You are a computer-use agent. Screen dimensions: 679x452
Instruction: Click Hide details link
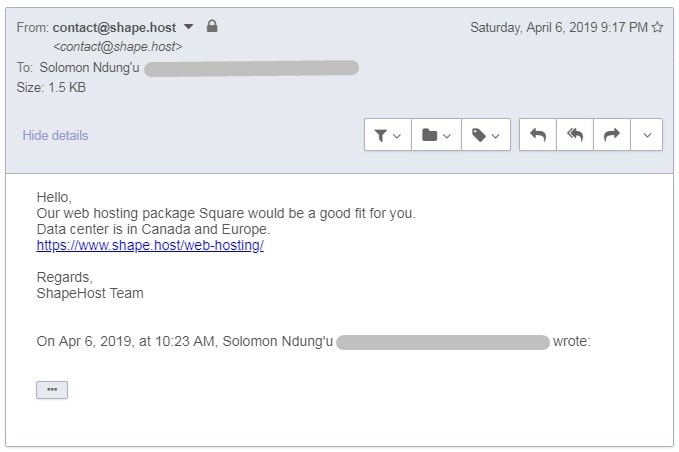[55, 136]
